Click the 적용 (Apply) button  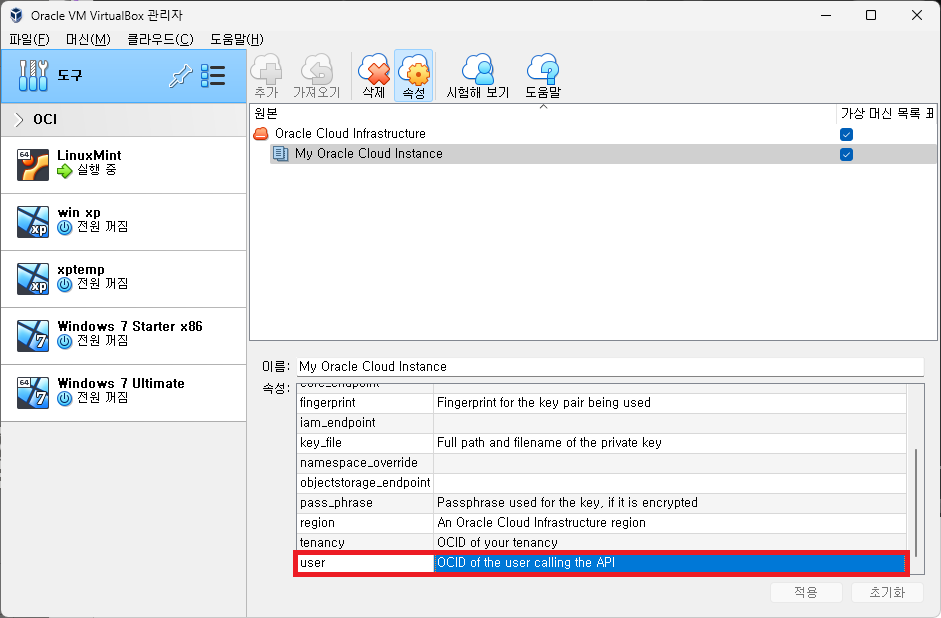click(x=806, y=592)
